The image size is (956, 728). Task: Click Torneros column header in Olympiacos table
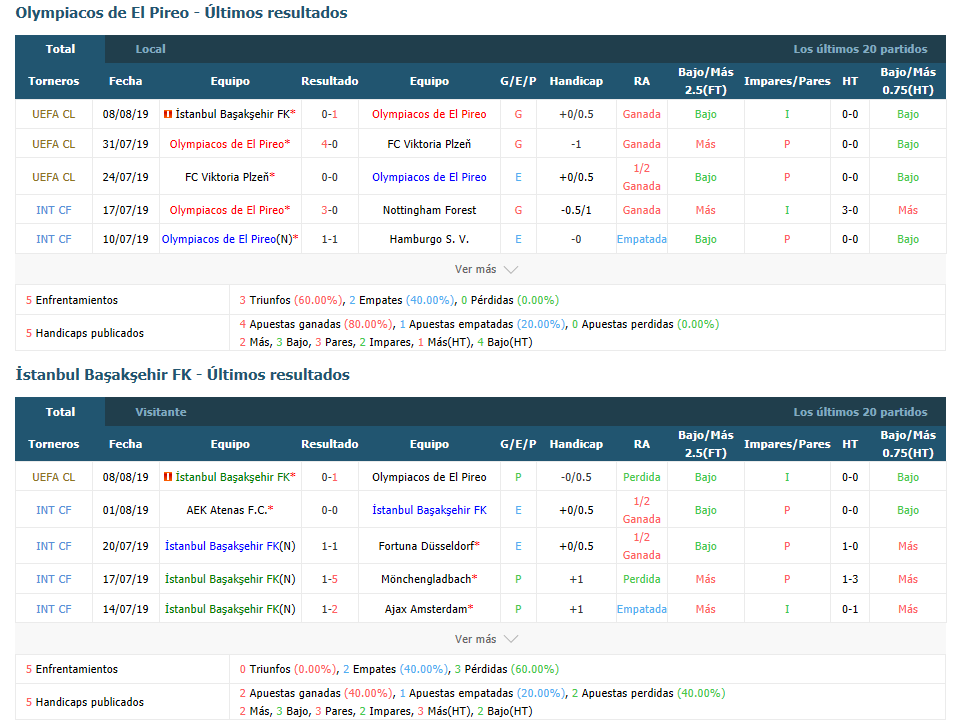click(54, 81)
